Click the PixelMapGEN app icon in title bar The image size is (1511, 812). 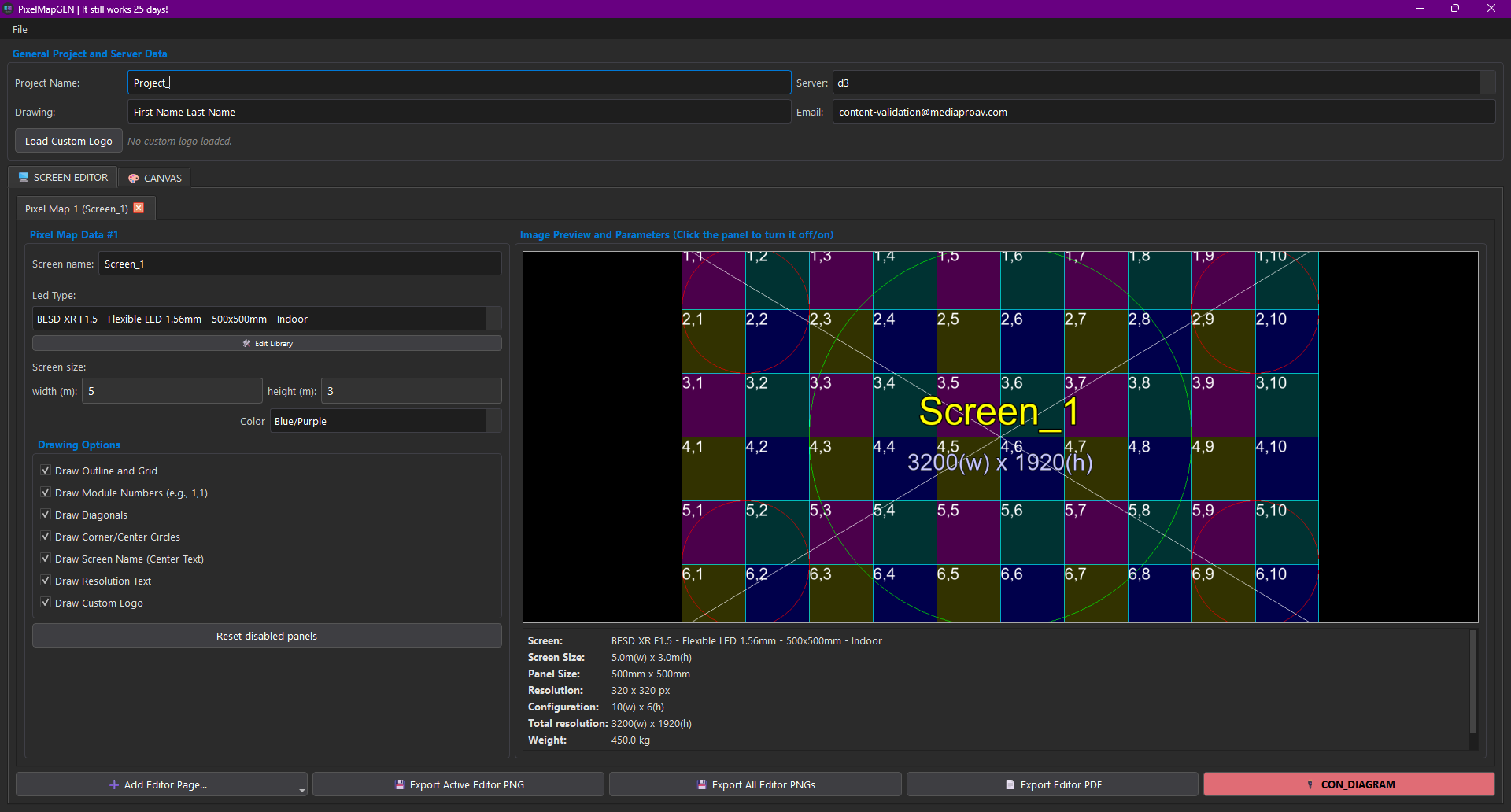point(8,9)
